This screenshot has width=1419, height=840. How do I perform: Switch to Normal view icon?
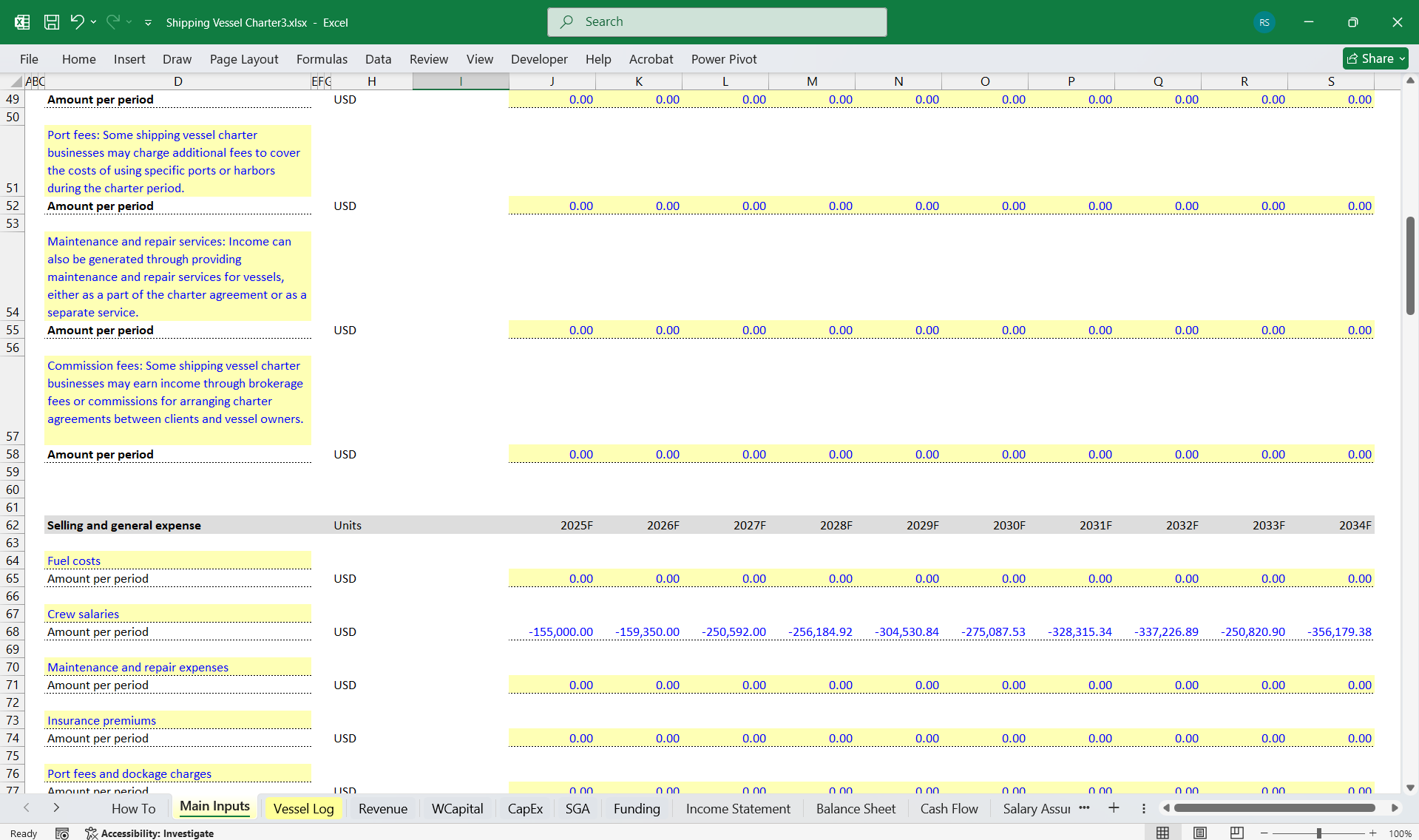point(1162,833)
